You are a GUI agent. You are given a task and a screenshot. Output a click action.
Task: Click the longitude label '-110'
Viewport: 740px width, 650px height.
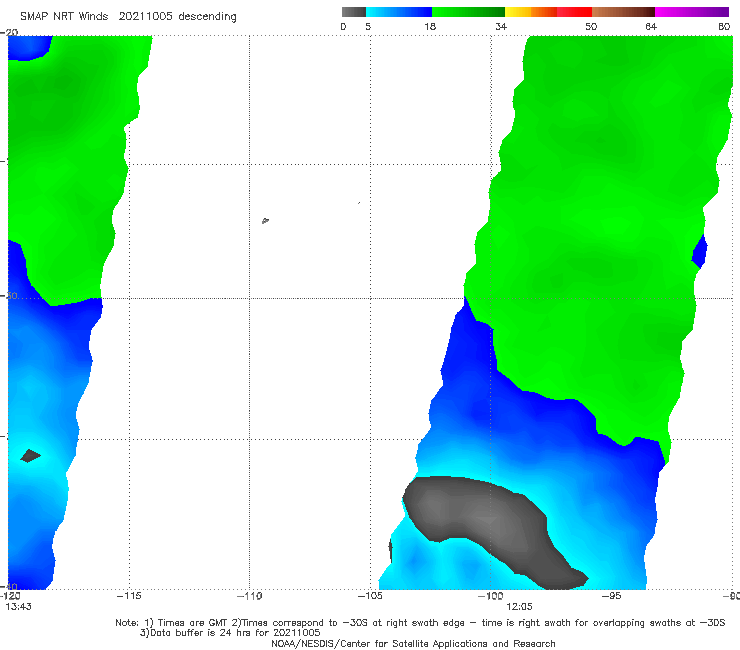coord(249,596)
